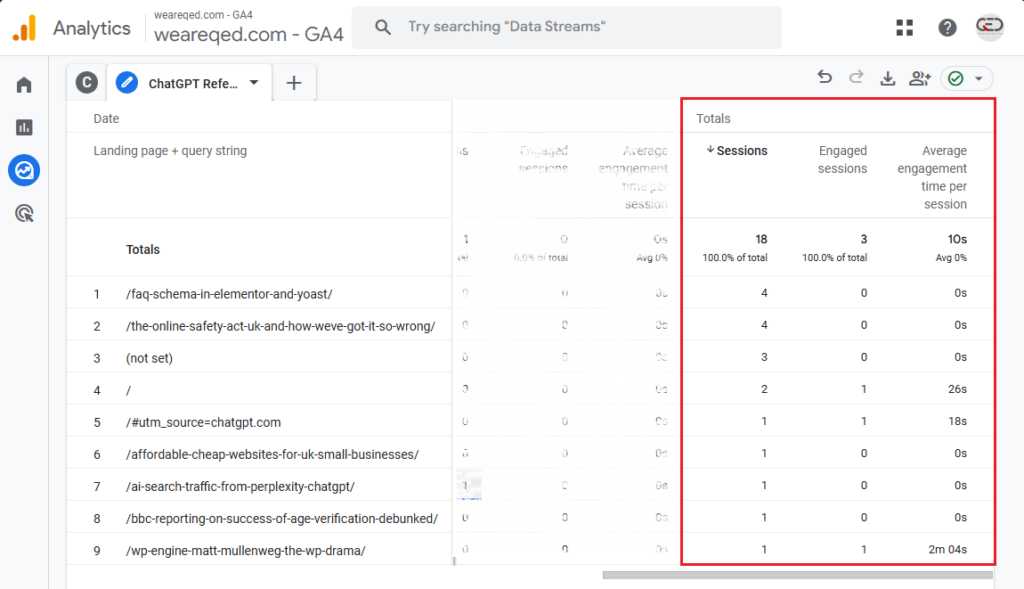Click the pencil icon on ChatGPT tab
Viewport: 1024px width, 589px height.
[x=127, y=83]
